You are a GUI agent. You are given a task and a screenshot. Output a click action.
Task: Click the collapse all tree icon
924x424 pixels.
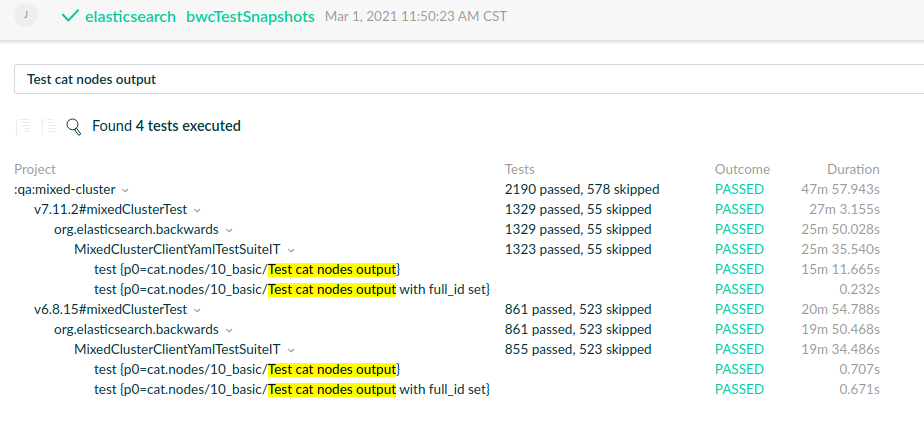click(x=23, y=126)
